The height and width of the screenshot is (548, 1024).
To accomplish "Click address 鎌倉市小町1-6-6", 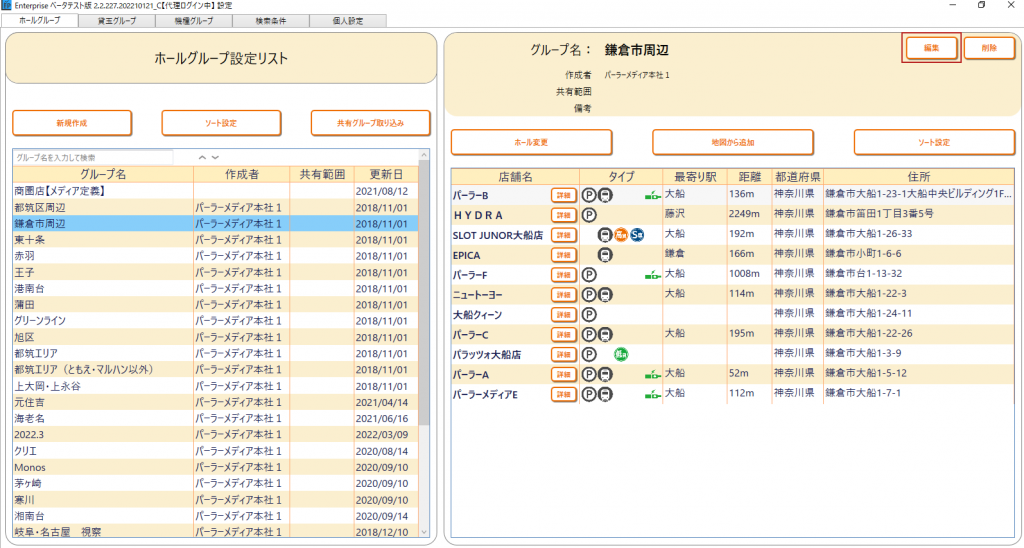I will 863,253.
